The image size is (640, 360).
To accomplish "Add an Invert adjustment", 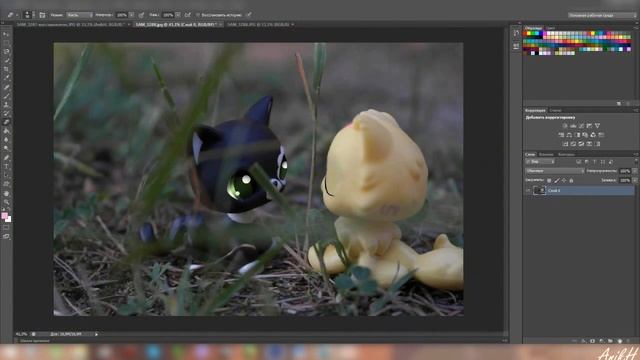I will click(565, 144).
